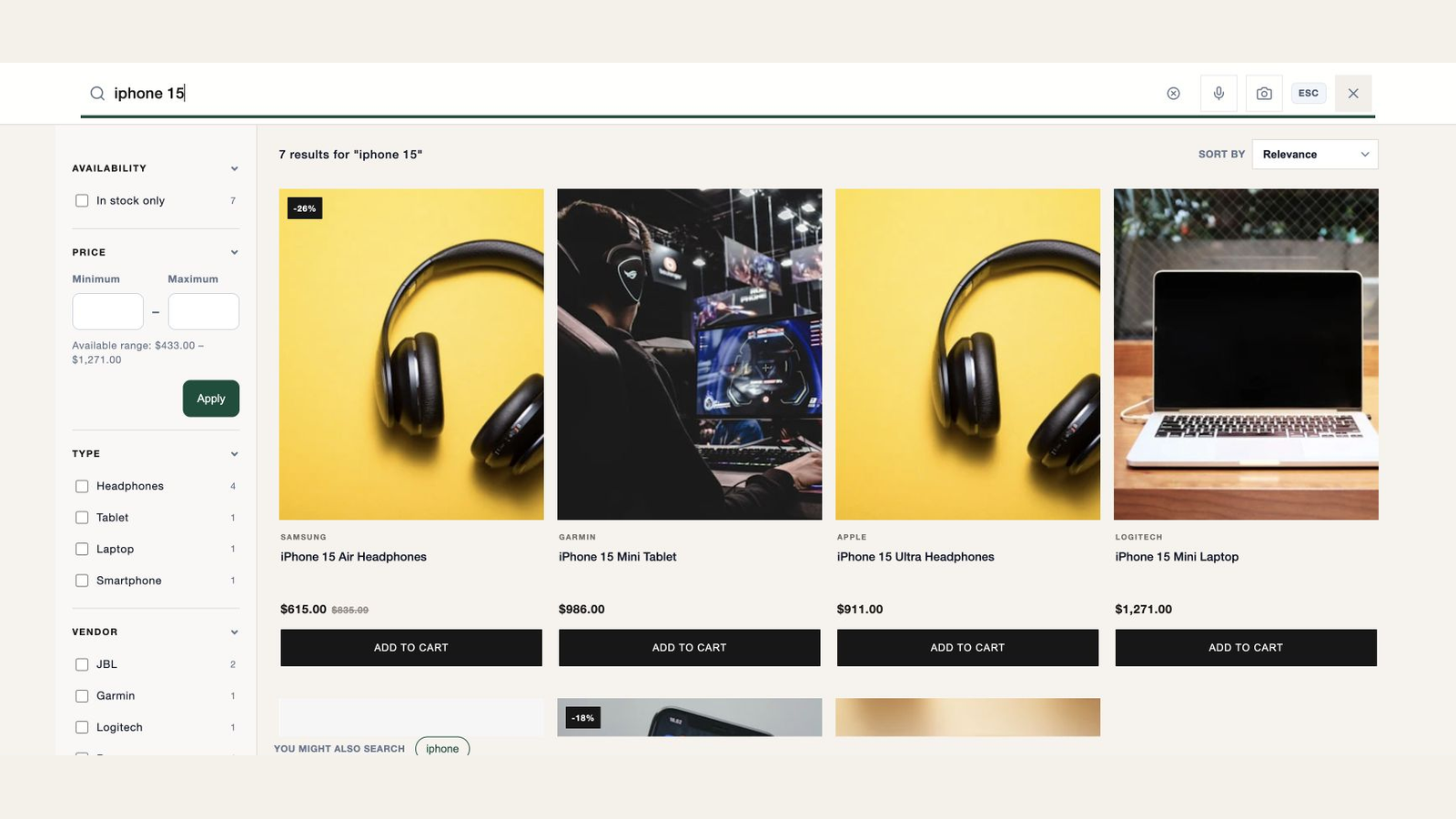Add iPhone 15 Mini Laptop to cart

[x=1246, y=648]
